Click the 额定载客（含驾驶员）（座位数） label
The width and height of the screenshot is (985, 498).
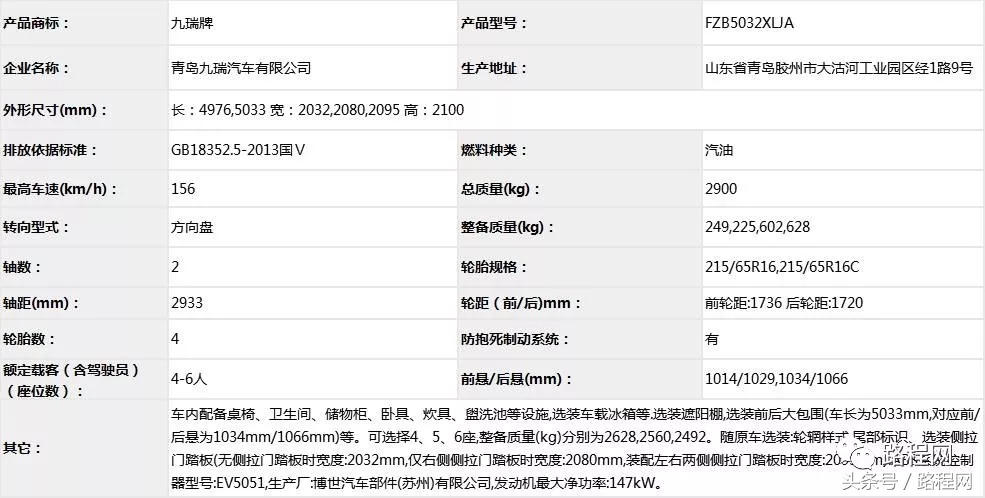pos(71,380)
